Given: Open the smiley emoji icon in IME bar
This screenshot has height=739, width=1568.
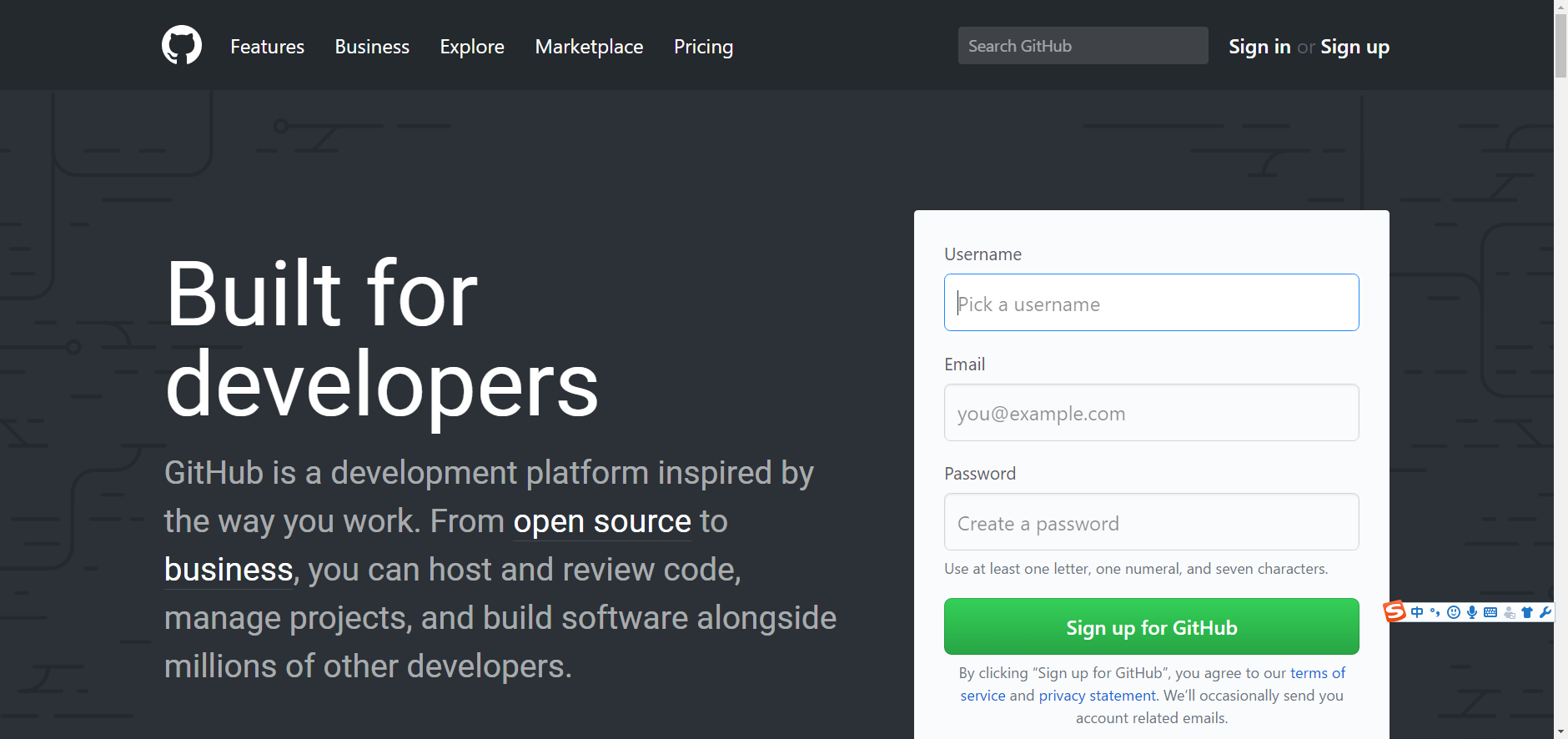Looking at the screenshot, I should click(1454, 612).
